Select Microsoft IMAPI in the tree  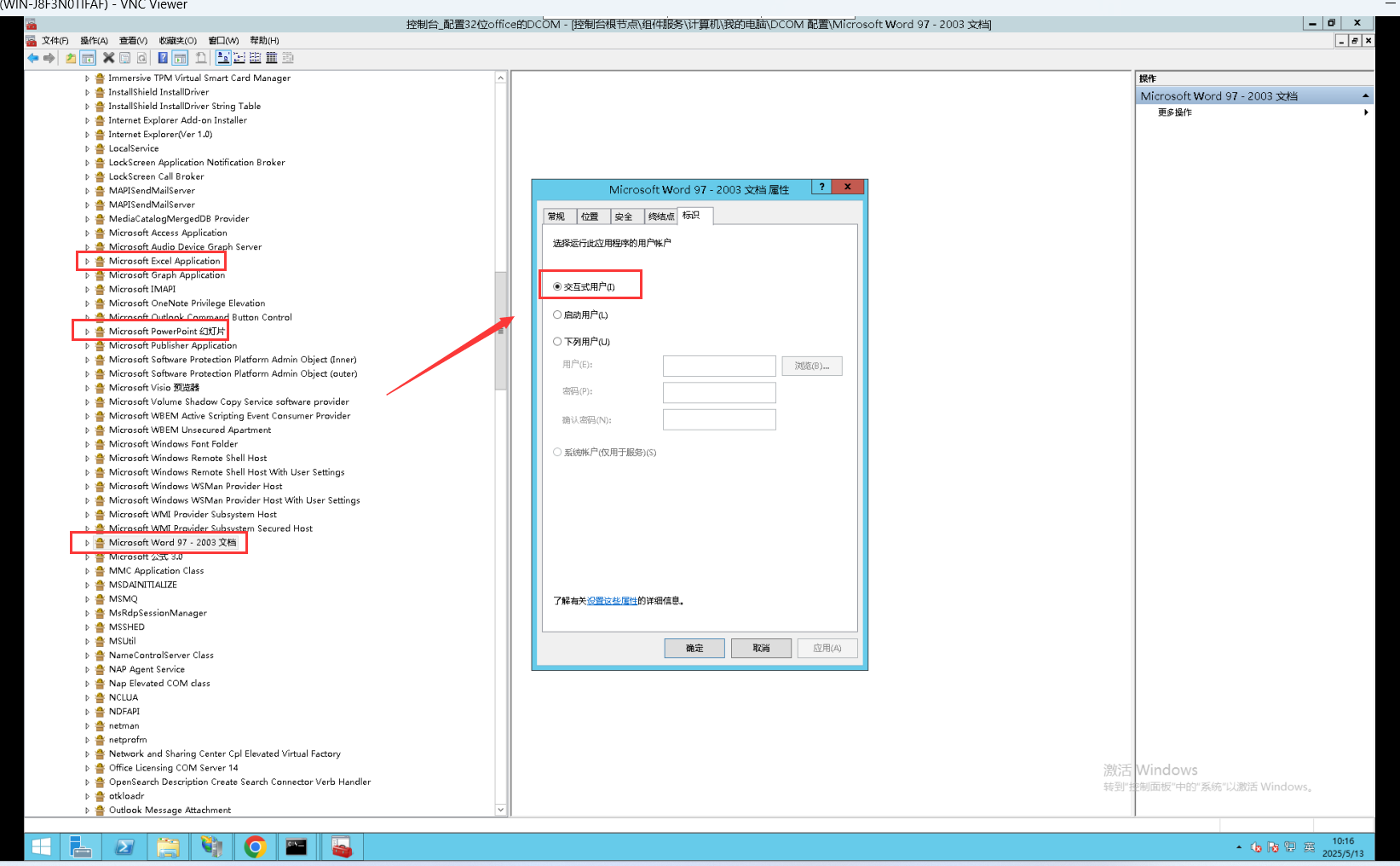pyautogui.click(x=142, y=289)
